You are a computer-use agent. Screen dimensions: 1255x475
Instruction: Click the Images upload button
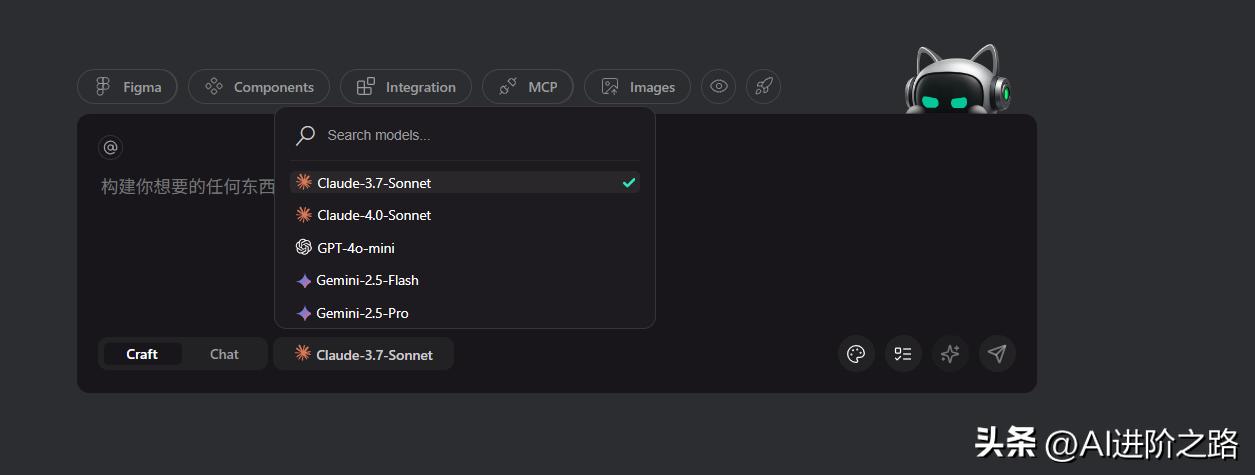click(637, 87)
